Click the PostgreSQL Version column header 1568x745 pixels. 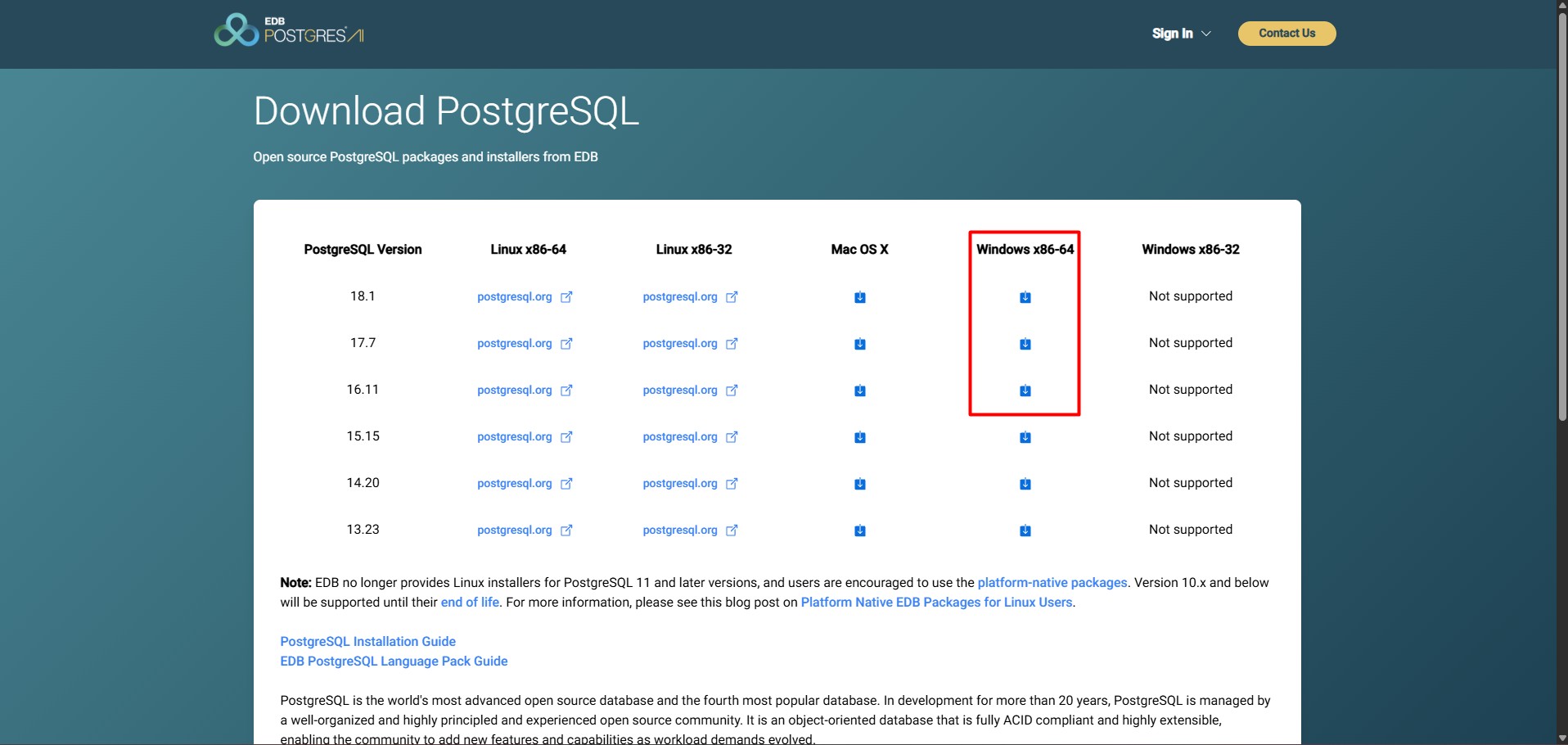(363, 249)
